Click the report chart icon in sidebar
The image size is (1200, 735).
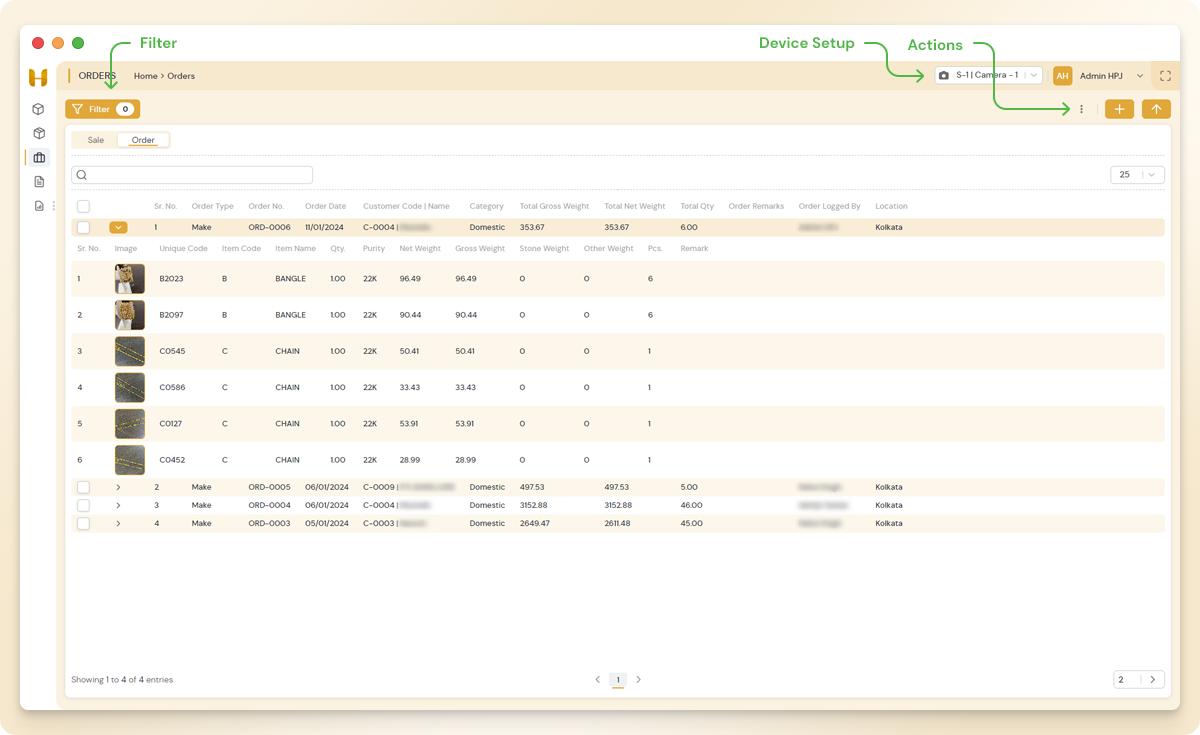point(39,206)
